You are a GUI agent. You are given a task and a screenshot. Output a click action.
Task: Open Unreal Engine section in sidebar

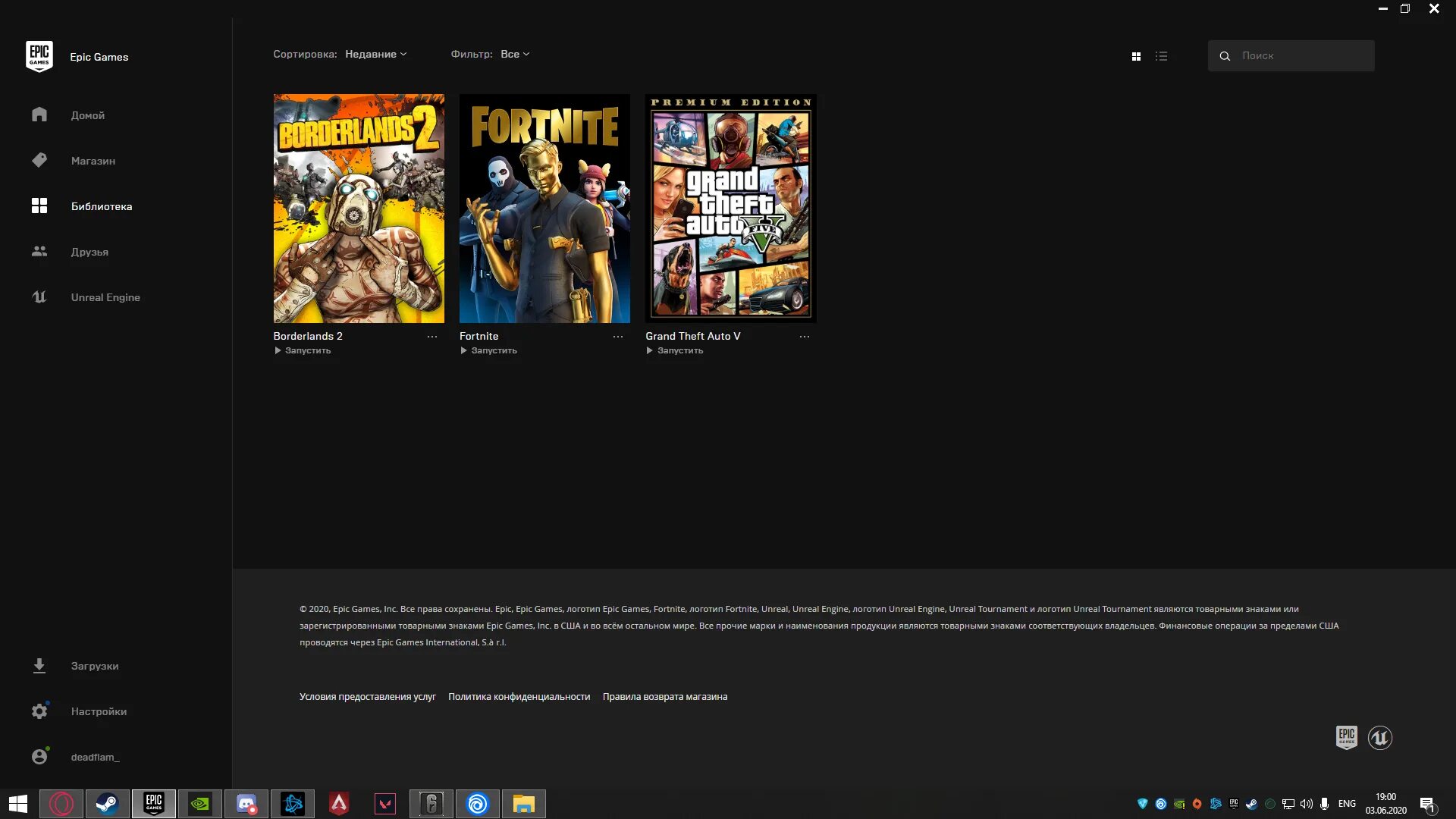(x=105, y=297)
